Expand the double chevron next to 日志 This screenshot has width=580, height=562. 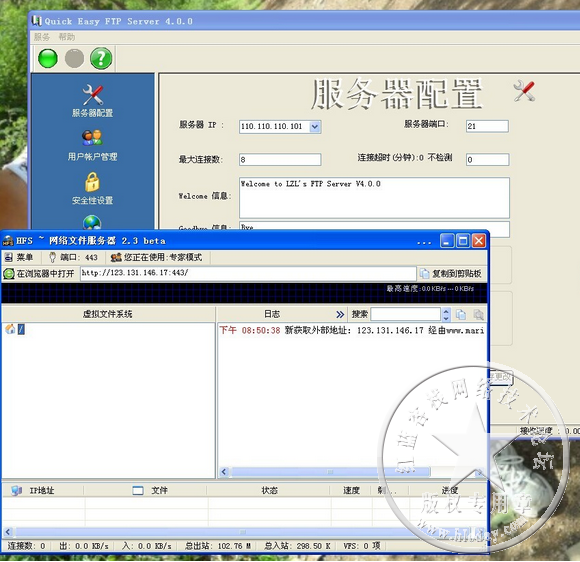(x=340, y=314)
